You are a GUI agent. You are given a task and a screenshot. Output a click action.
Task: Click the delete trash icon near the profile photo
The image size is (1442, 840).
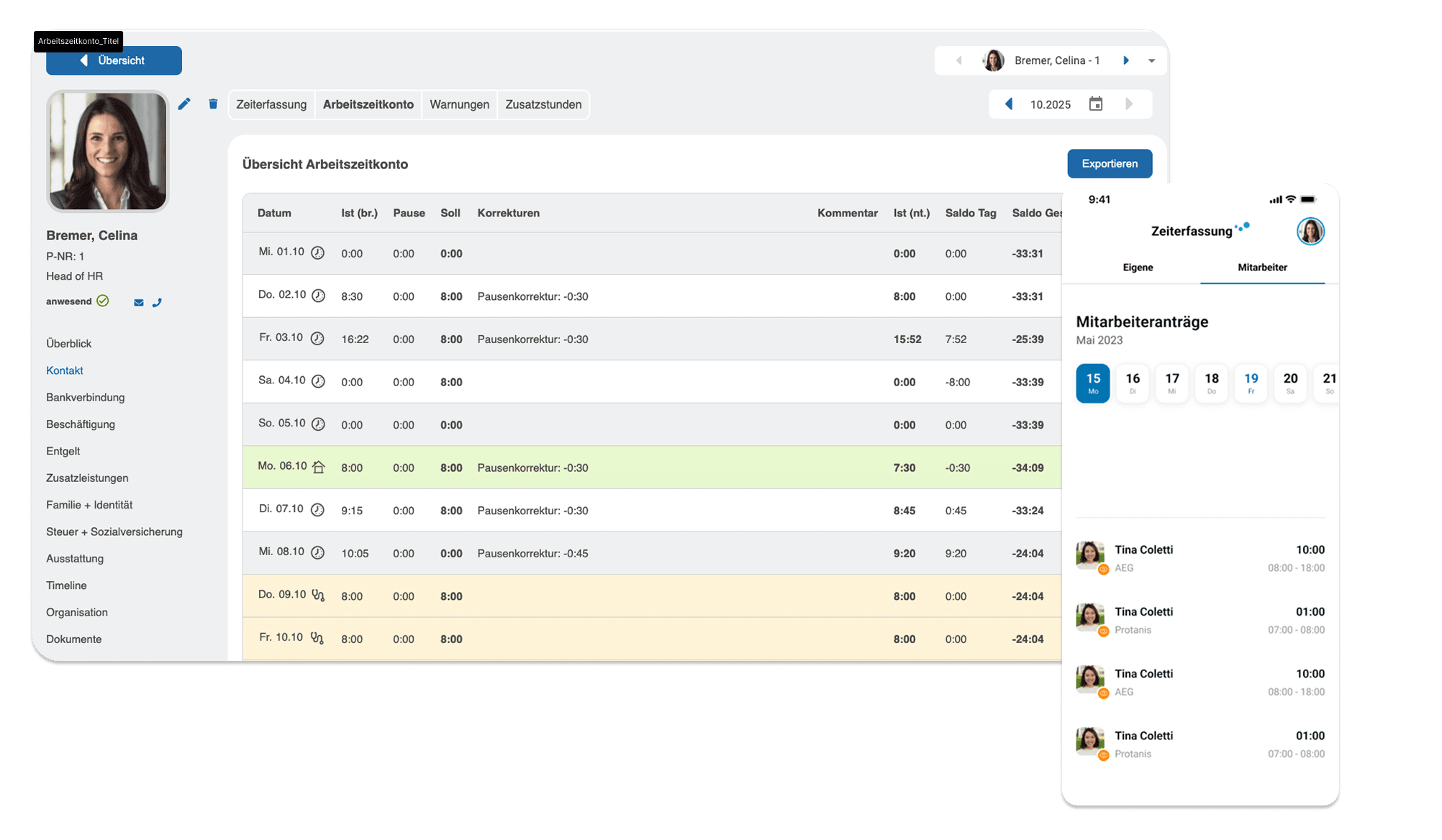(213, 104)
